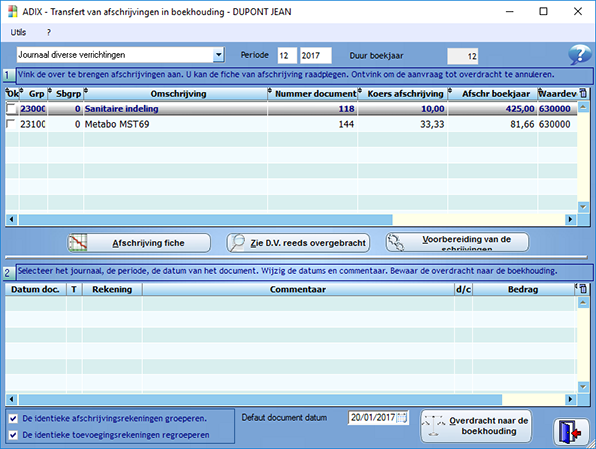The image size is (596, 449).
Task: Click the Commentaar column header
Action: (x=298, y=289)
